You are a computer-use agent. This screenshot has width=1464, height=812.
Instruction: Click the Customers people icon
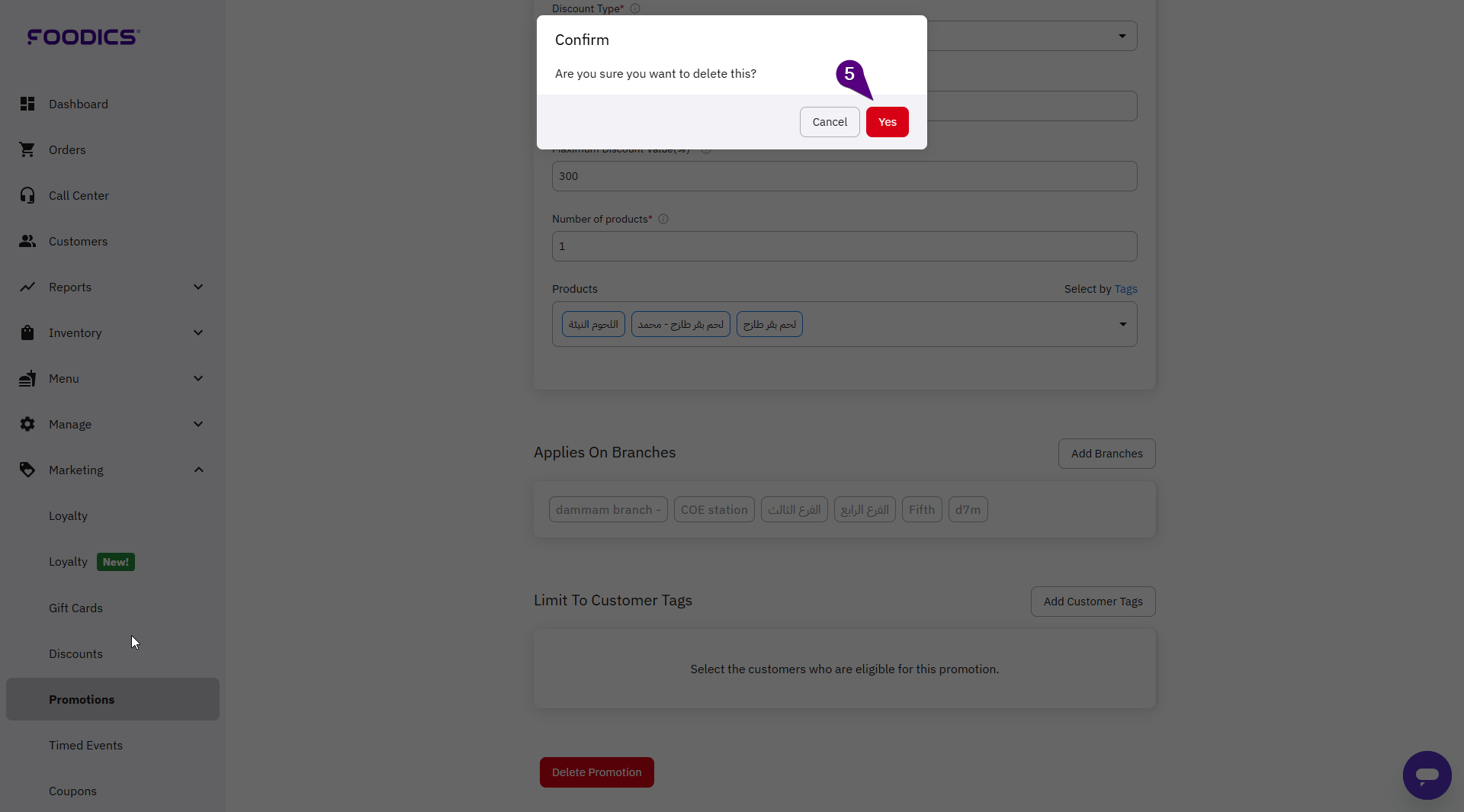(x=27, y=241)
